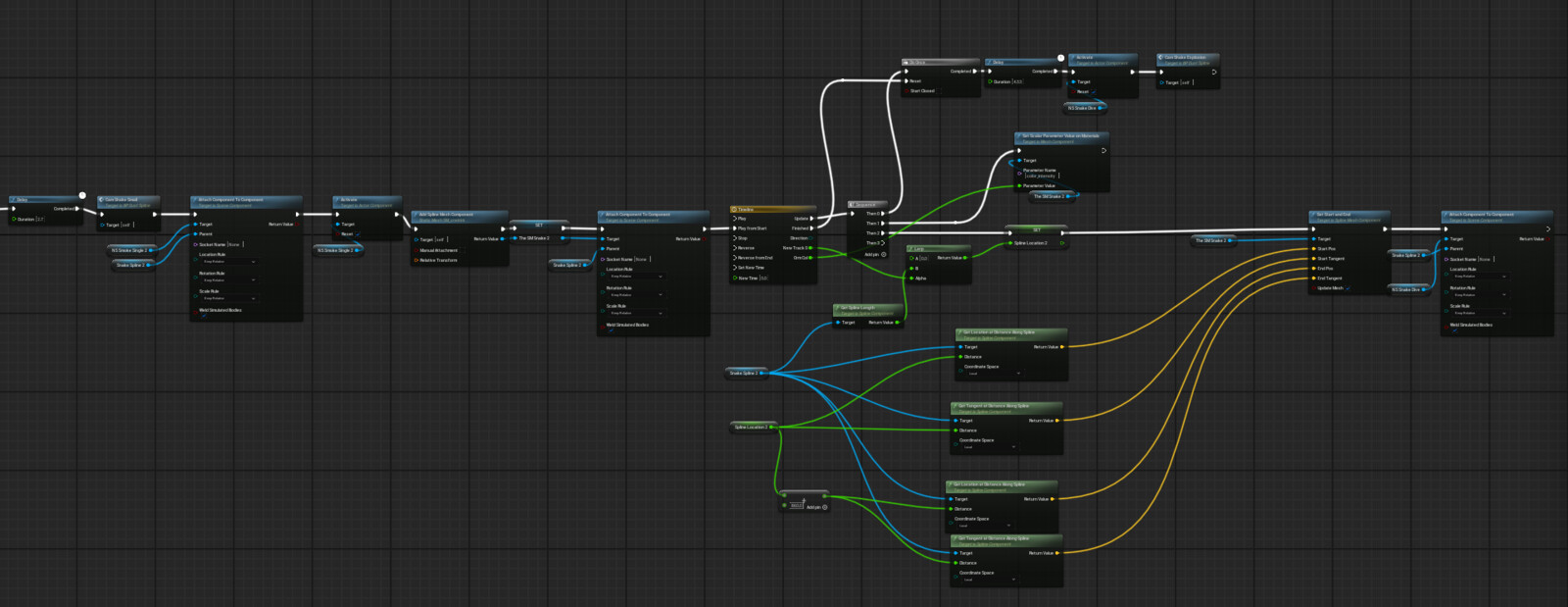Viewport: 1568px width, 607px height.
Task: Select the Cam Shake Explosion node header
Action: click(1188, 60)
